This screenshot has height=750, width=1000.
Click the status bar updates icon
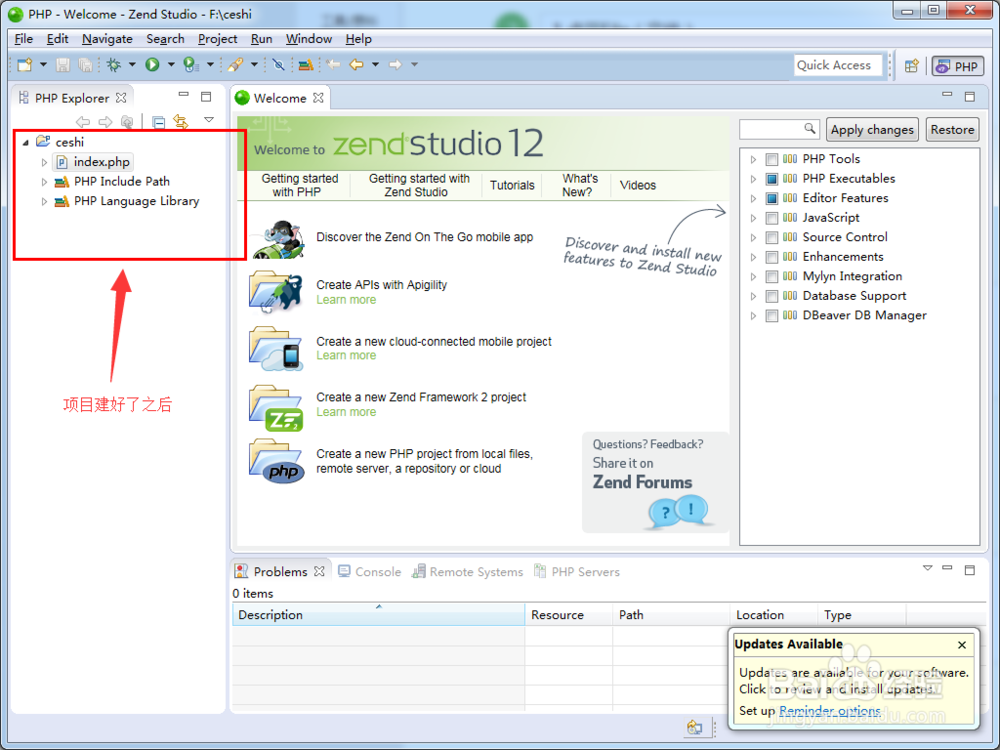tap(695, 727)
